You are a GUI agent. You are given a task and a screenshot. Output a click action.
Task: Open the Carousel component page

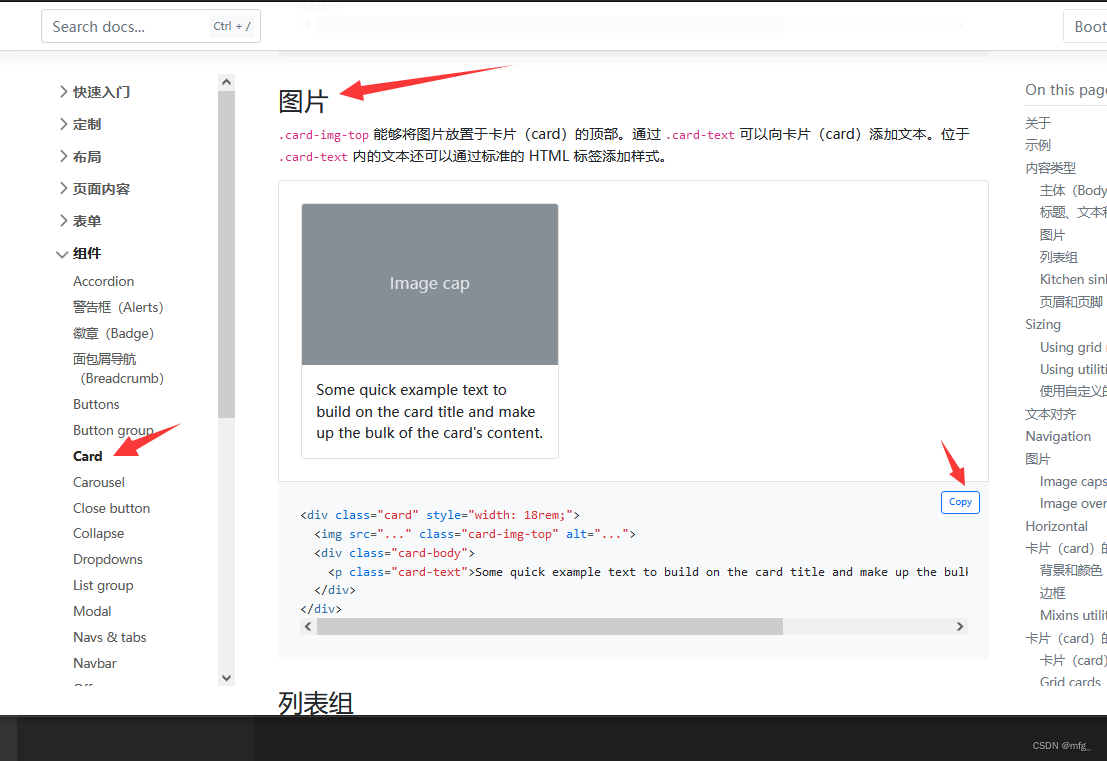coord(98,481)
